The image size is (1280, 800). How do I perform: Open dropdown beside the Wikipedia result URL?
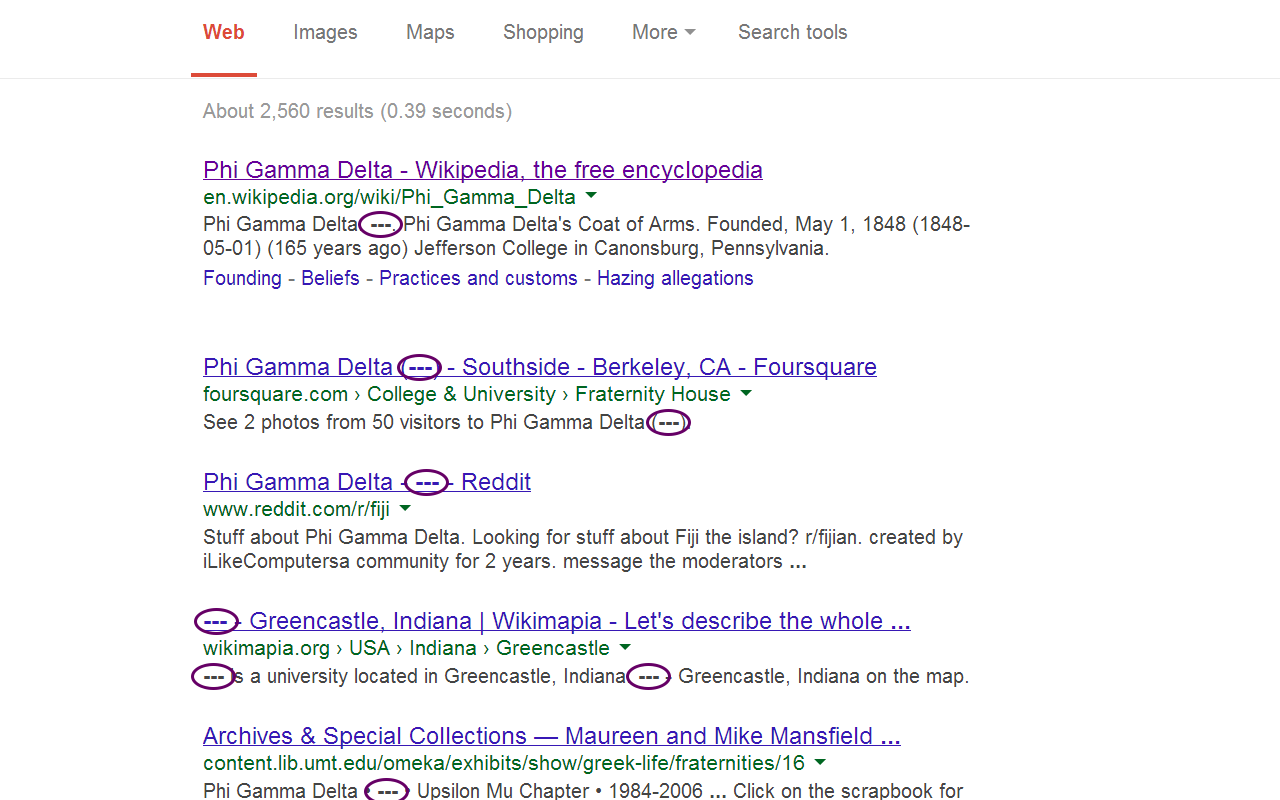tap(590, 196)
